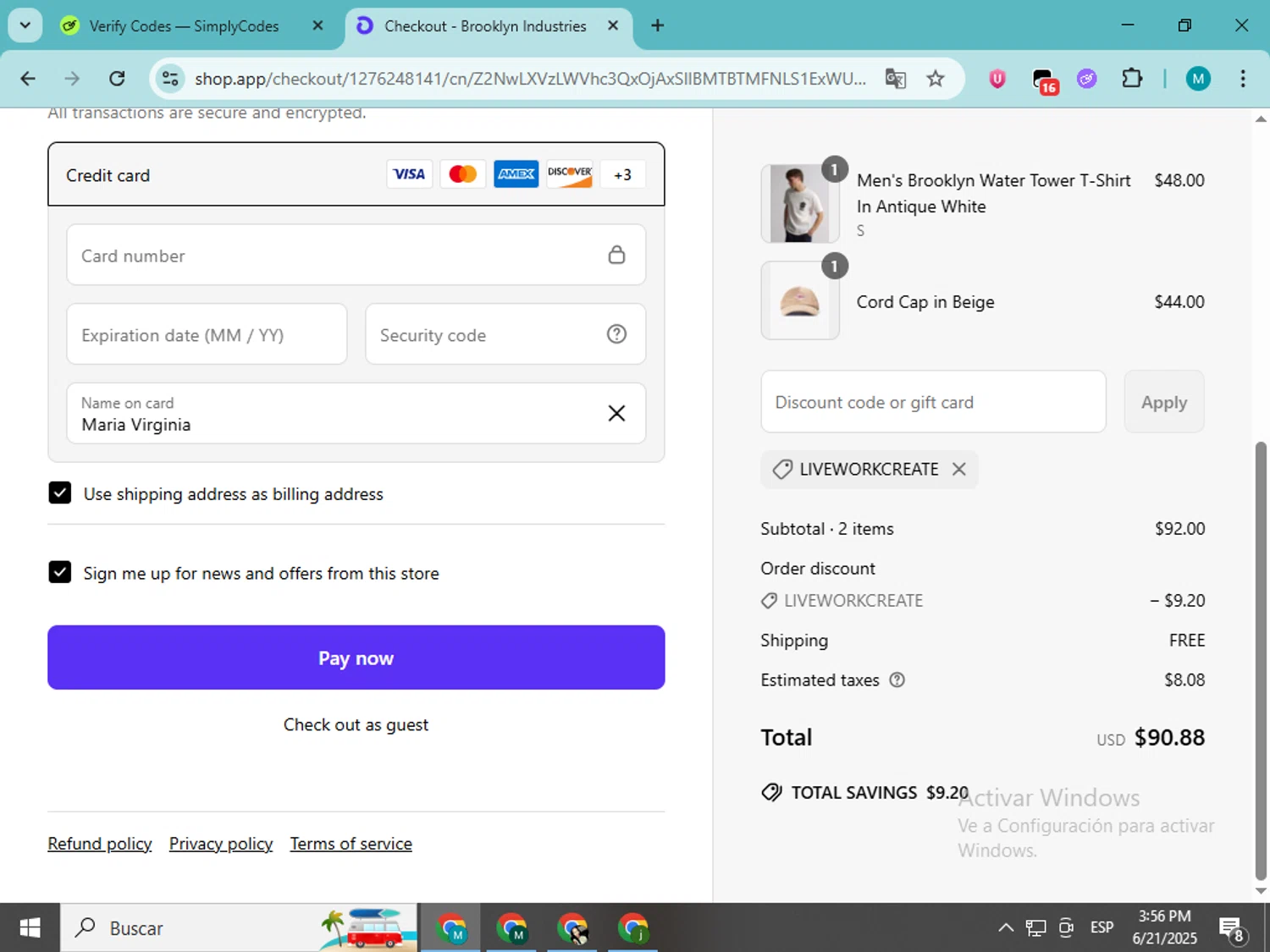Open site information icon in address bar
This screenshot has height=952, width=1270.
170,79
